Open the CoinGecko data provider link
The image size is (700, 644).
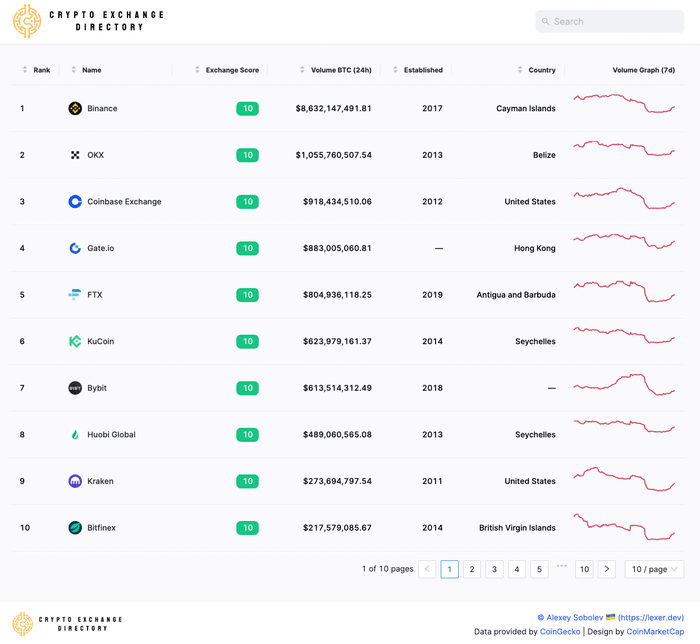[560, 632]
